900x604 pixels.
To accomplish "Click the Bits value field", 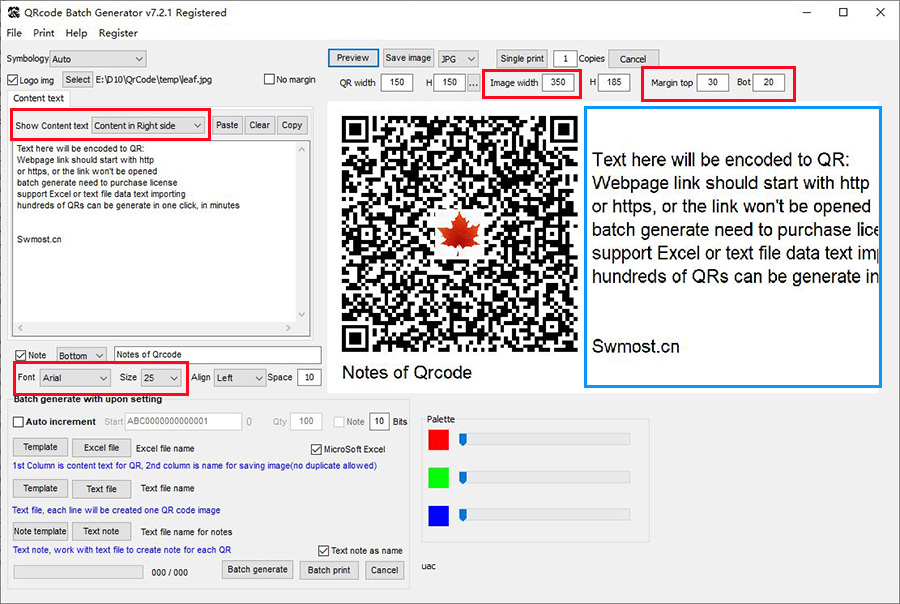I will (x=379, y=421).
